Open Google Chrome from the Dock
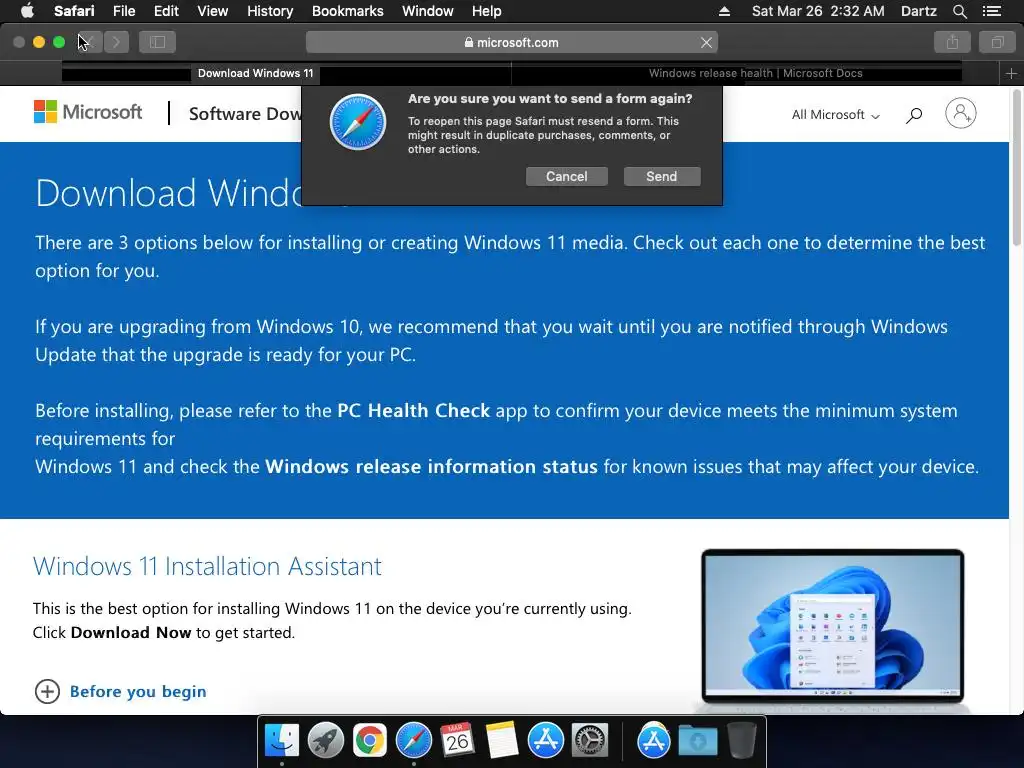Viewport: 1024px width, 768px height. [x=370, y=741]
